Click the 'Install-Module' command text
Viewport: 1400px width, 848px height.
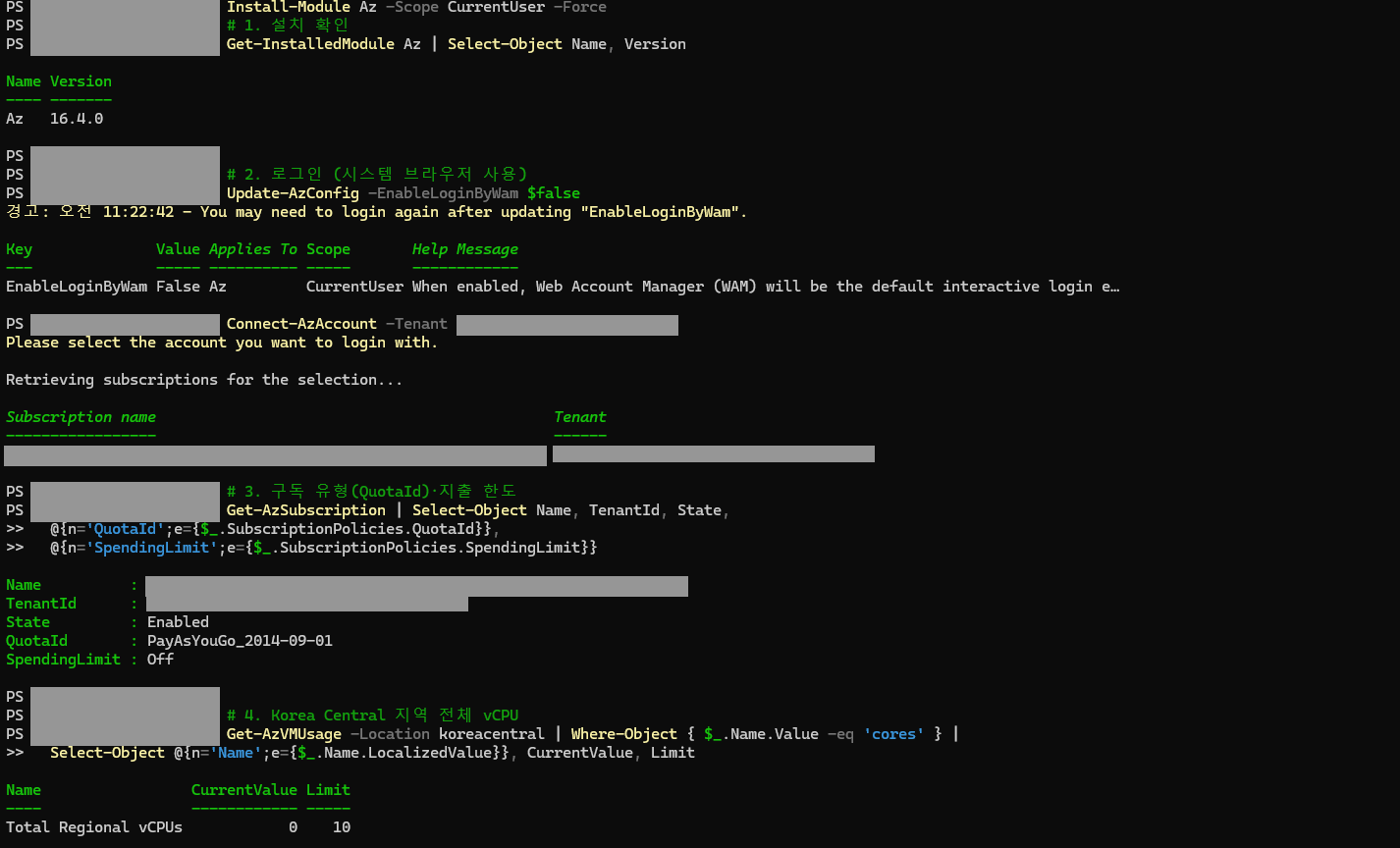(x=288, y=7)
